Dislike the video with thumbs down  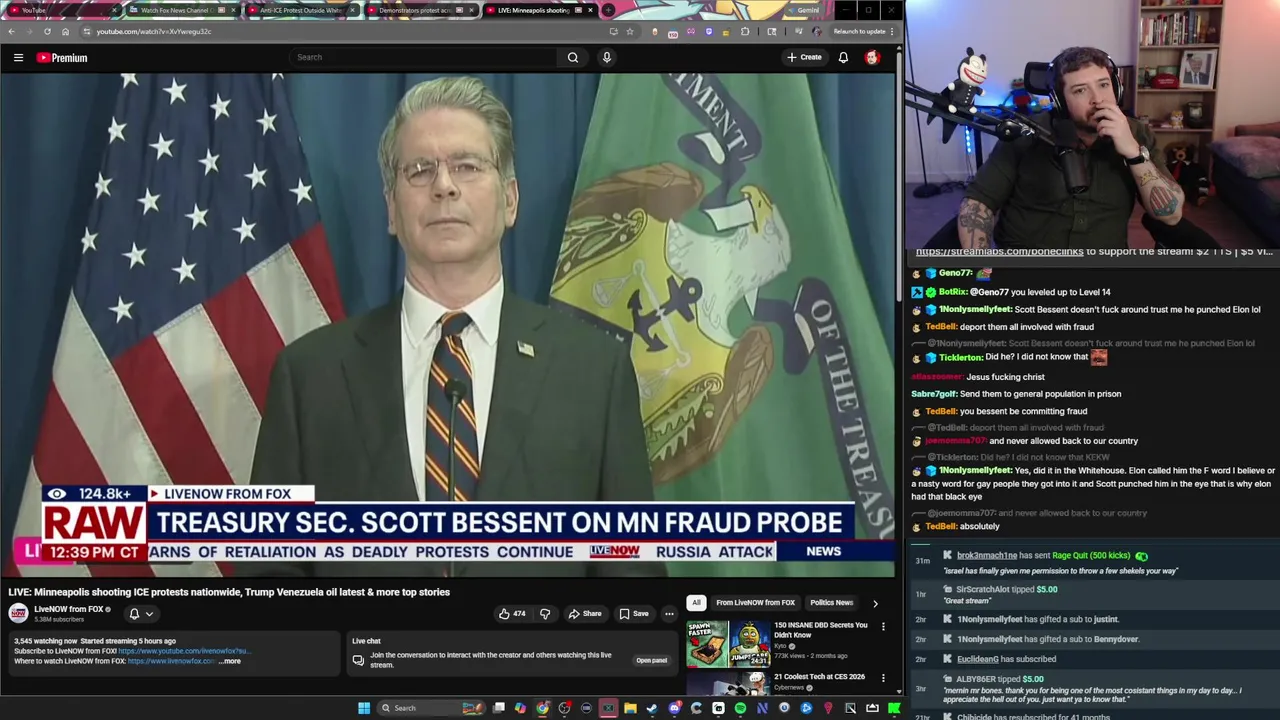pos(545,614)
